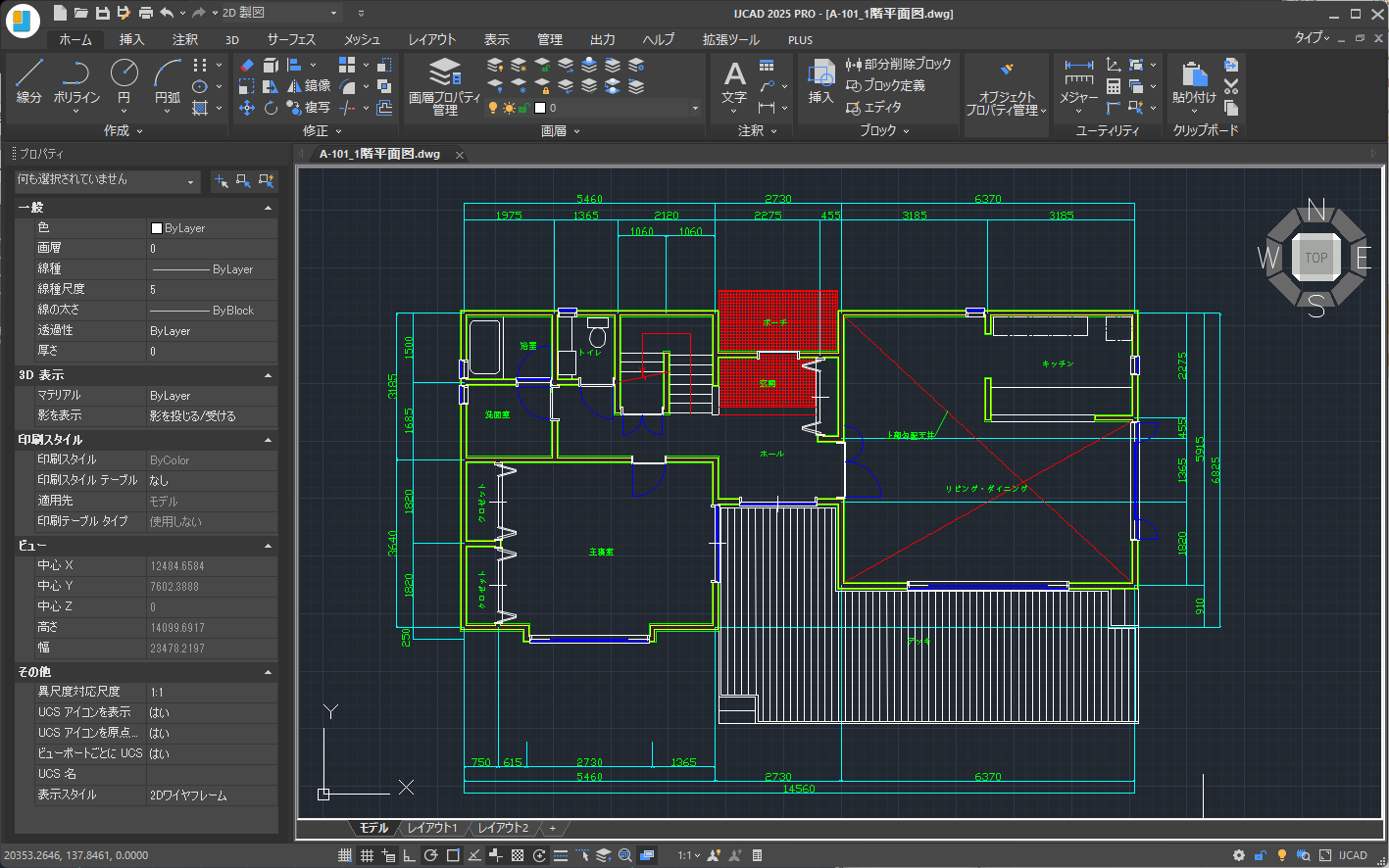Screen dimensions: 1389x868
Task: Click the 挿入 block insert icon
Action: 820,82
